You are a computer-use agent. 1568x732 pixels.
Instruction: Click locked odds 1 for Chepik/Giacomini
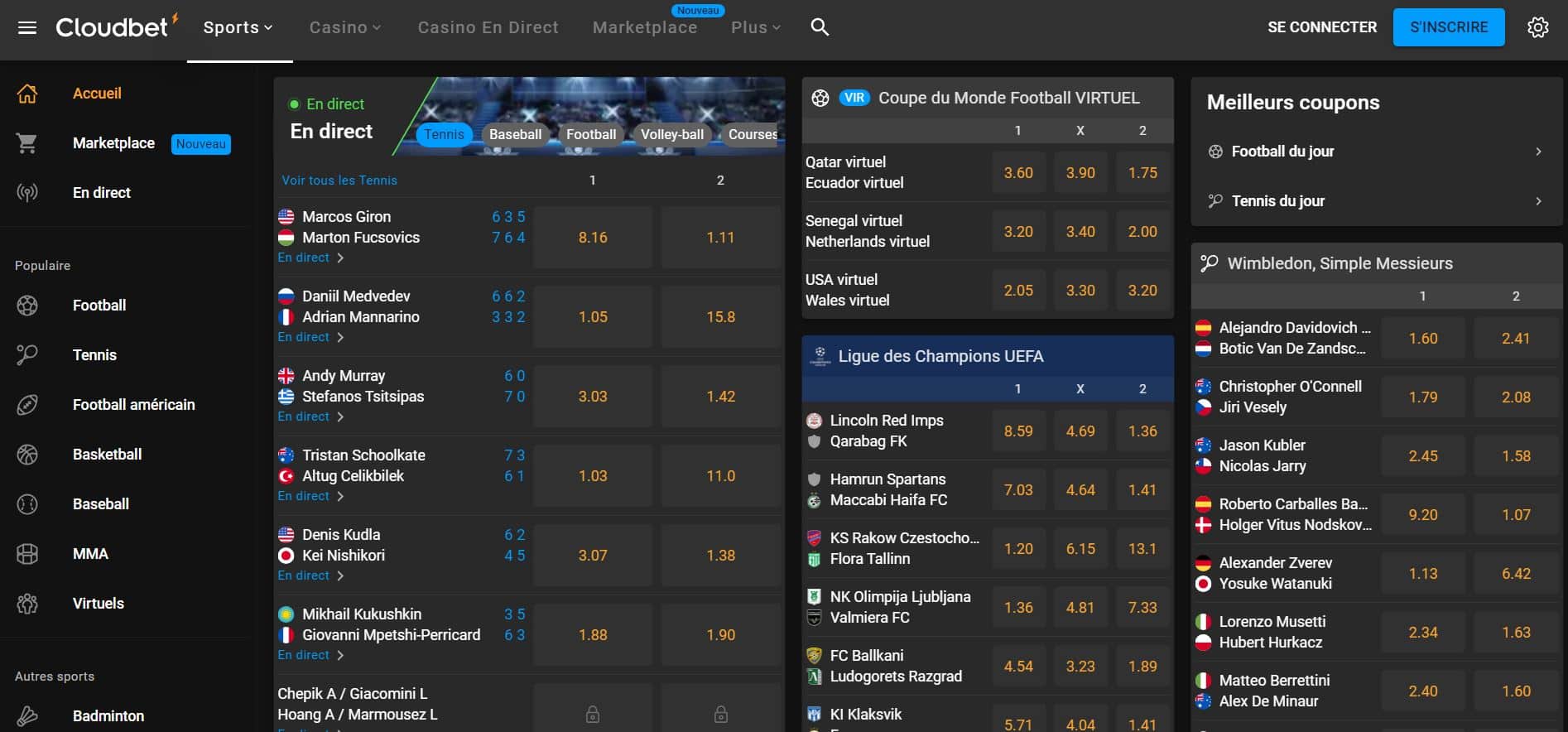tap(593, 714)
